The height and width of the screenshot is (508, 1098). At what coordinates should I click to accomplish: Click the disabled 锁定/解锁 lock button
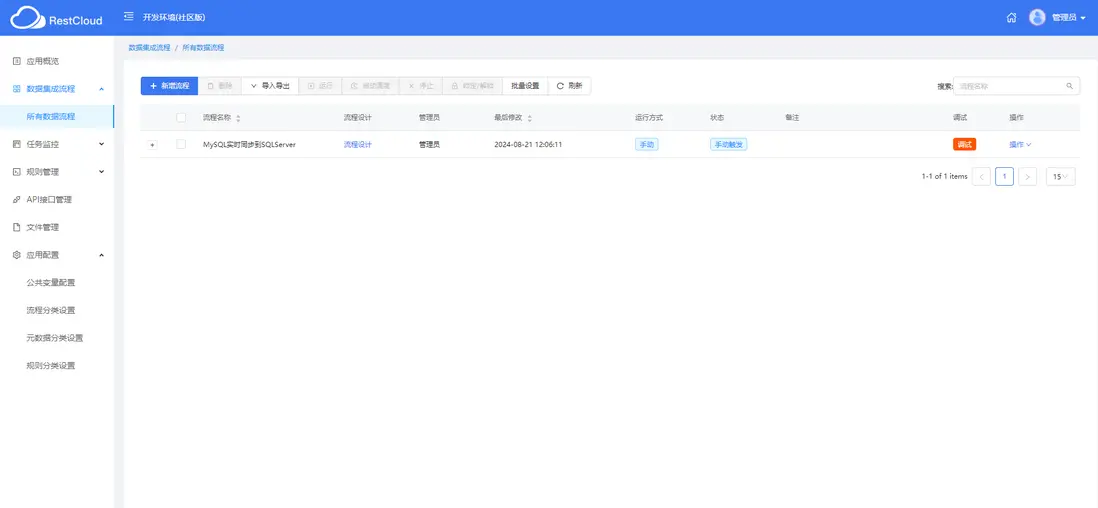coord(472,86)
